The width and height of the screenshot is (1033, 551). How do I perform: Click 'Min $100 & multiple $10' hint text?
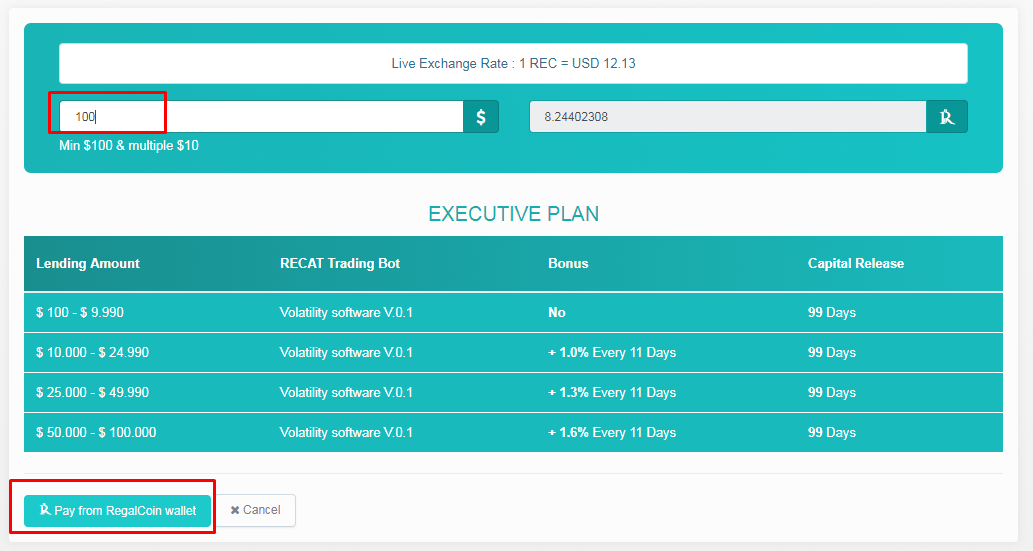pyautogui.click(x=129, y=146)
